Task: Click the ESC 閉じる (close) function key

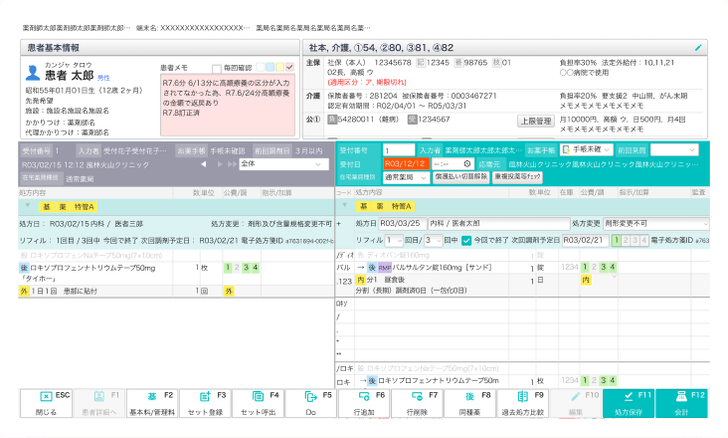Action: tap(46, 403)
